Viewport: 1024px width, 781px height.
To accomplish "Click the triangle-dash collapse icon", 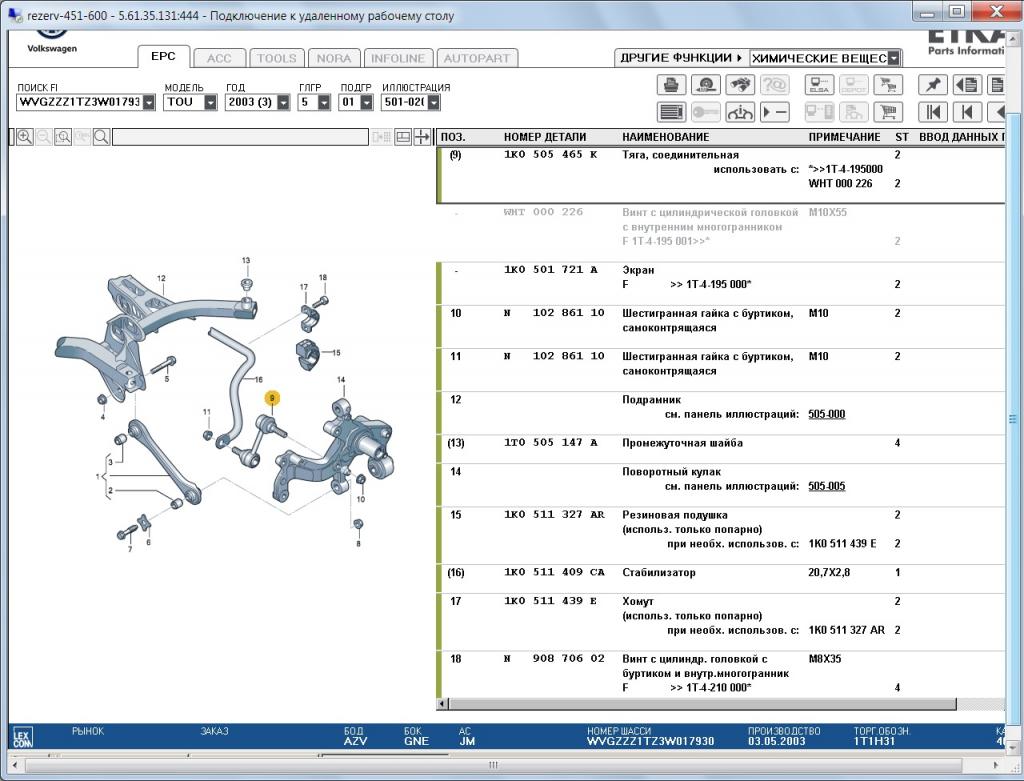I will pyautogui.click(x=775, y=112).
